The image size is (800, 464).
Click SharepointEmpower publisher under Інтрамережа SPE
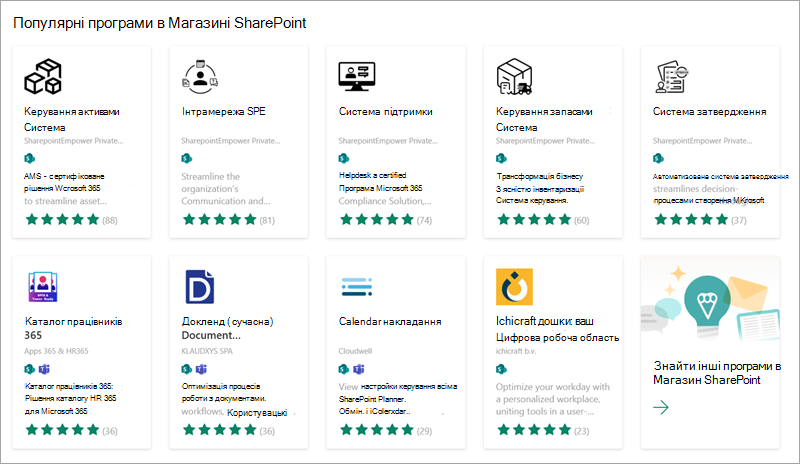(231, 141)
